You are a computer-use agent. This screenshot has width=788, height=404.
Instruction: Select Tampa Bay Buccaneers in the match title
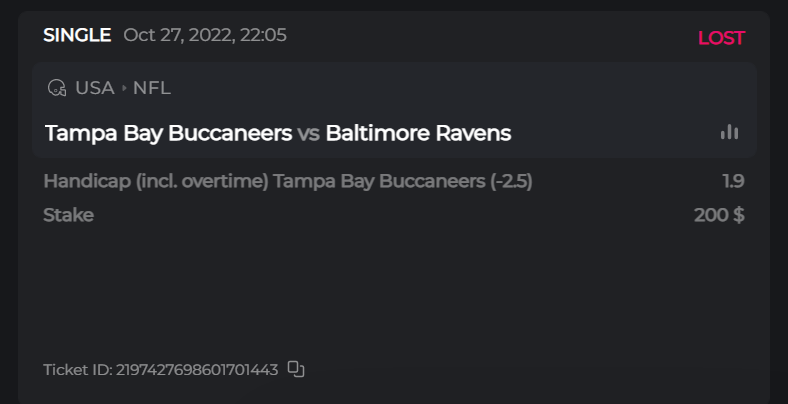[x=168, y=133]
